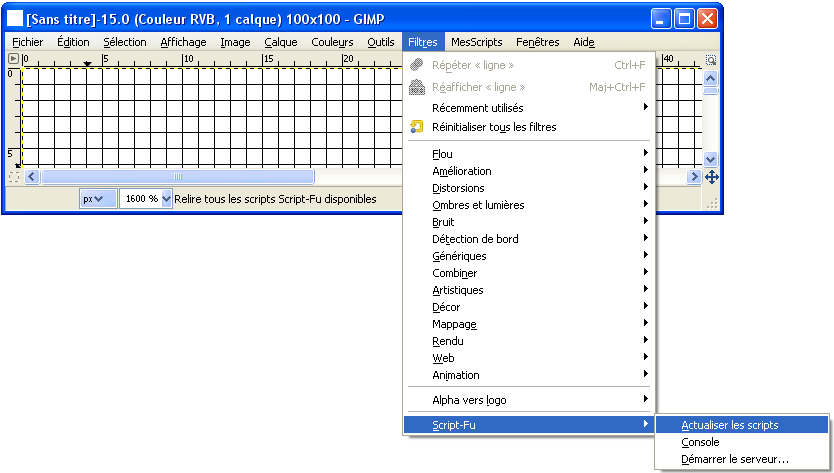834x473 pixels.
Task: Open the Image menu
Action: pos(235,42)
